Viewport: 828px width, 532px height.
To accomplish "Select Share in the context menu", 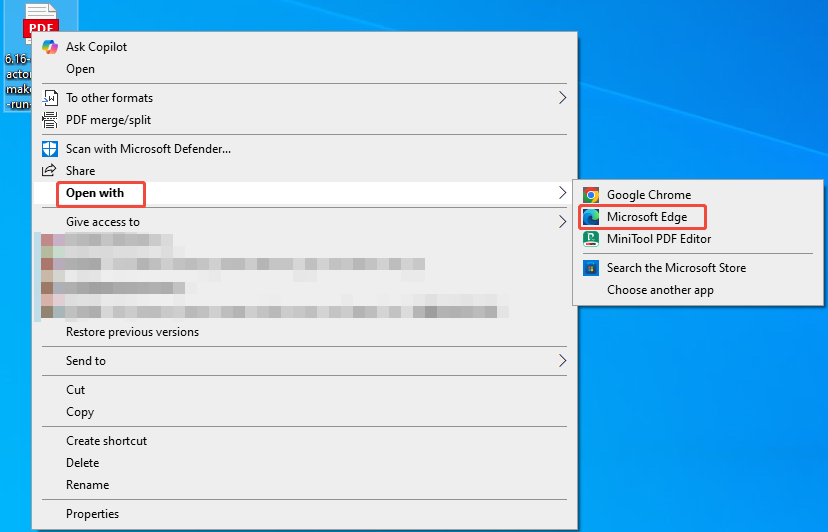I will coord(304,171).
